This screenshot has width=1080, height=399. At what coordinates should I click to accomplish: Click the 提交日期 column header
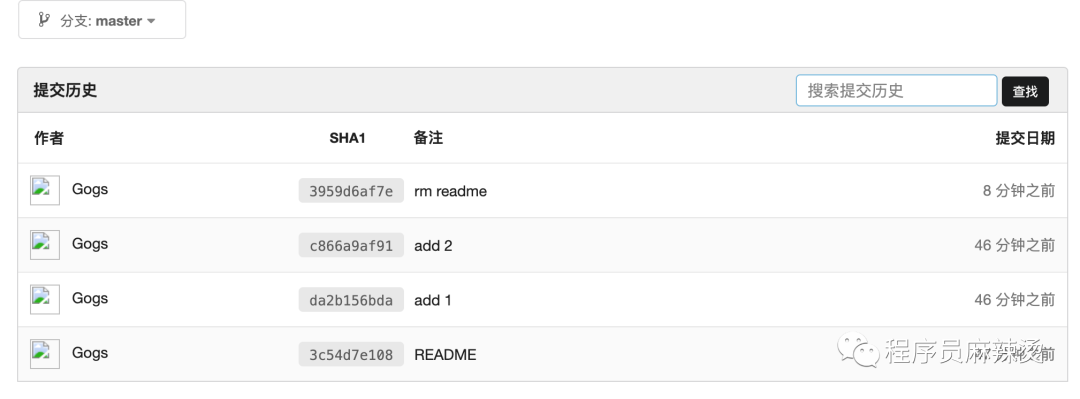pos(1025,138)
